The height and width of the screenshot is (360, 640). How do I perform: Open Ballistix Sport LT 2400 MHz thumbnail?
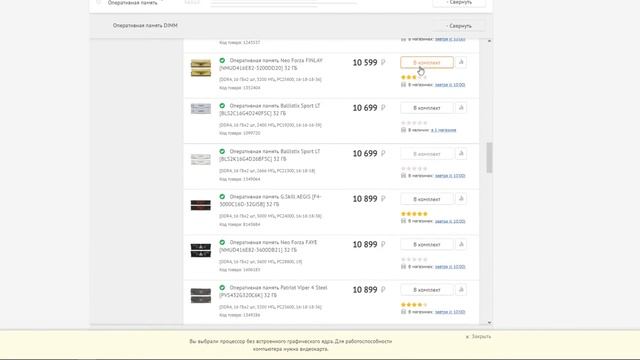[201, 109]
